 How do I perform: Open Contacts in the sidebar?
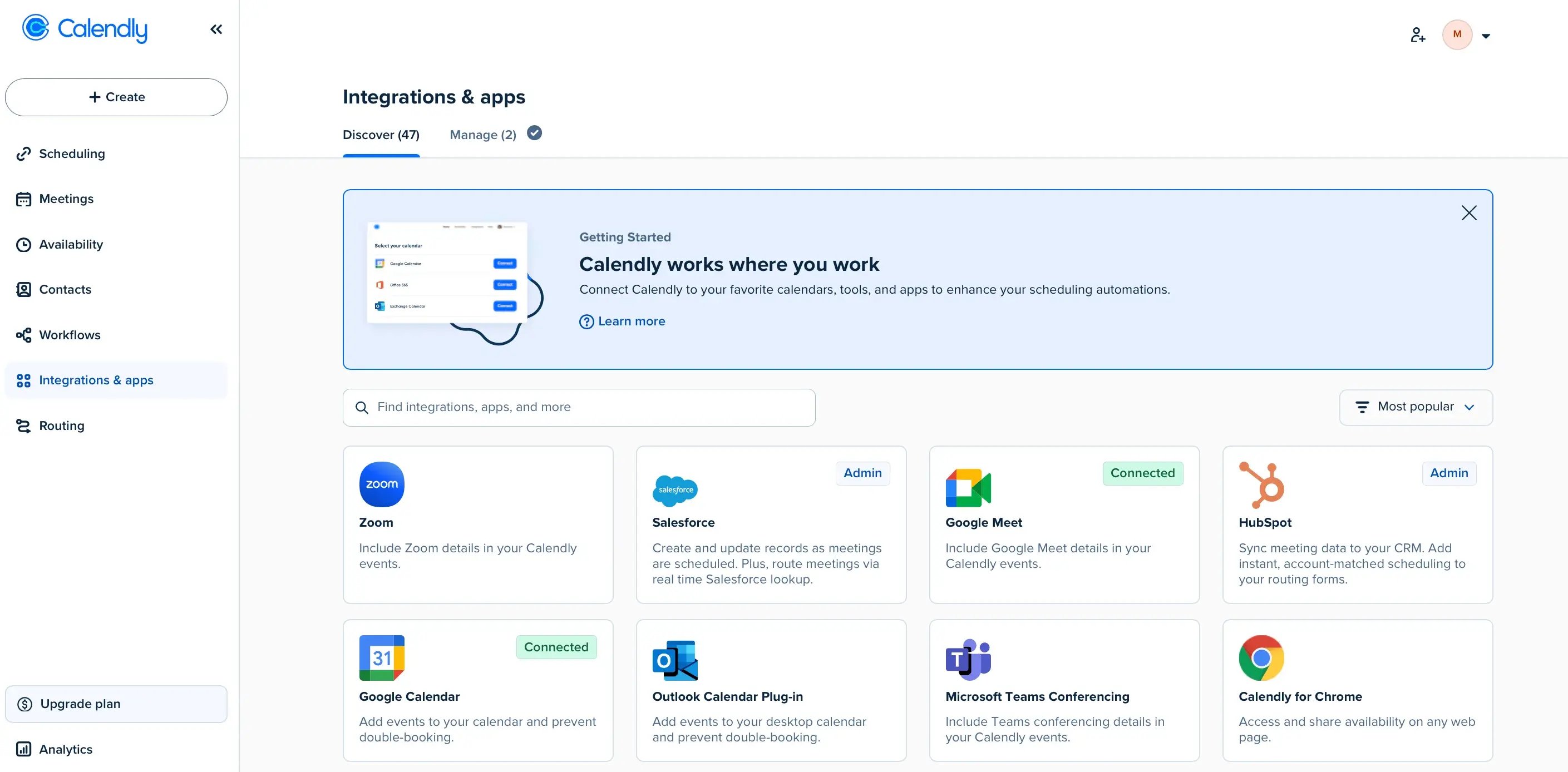click(116, 290)
